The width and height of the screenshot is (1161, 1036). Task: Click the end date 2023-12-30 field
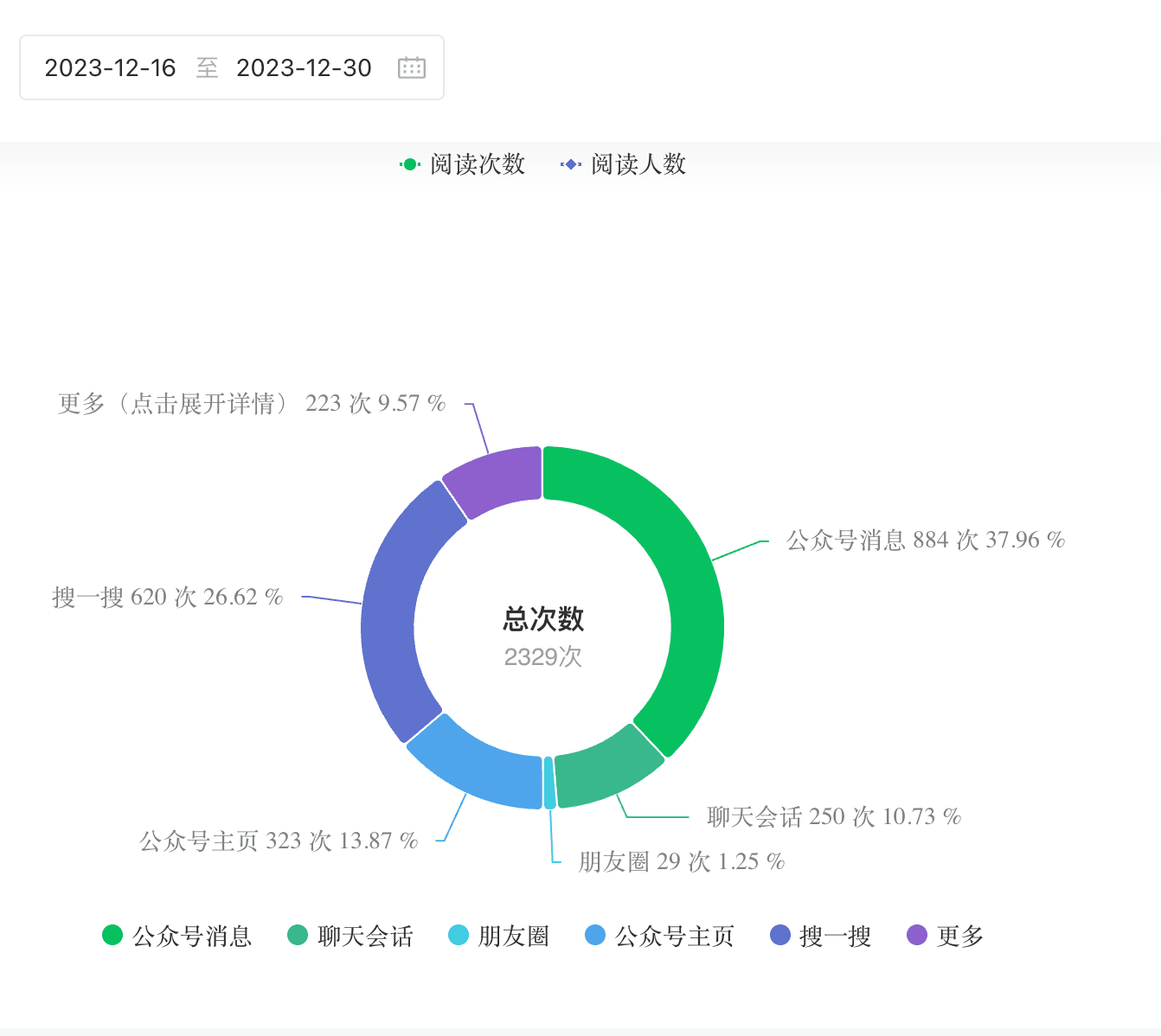tap(304, 67)
